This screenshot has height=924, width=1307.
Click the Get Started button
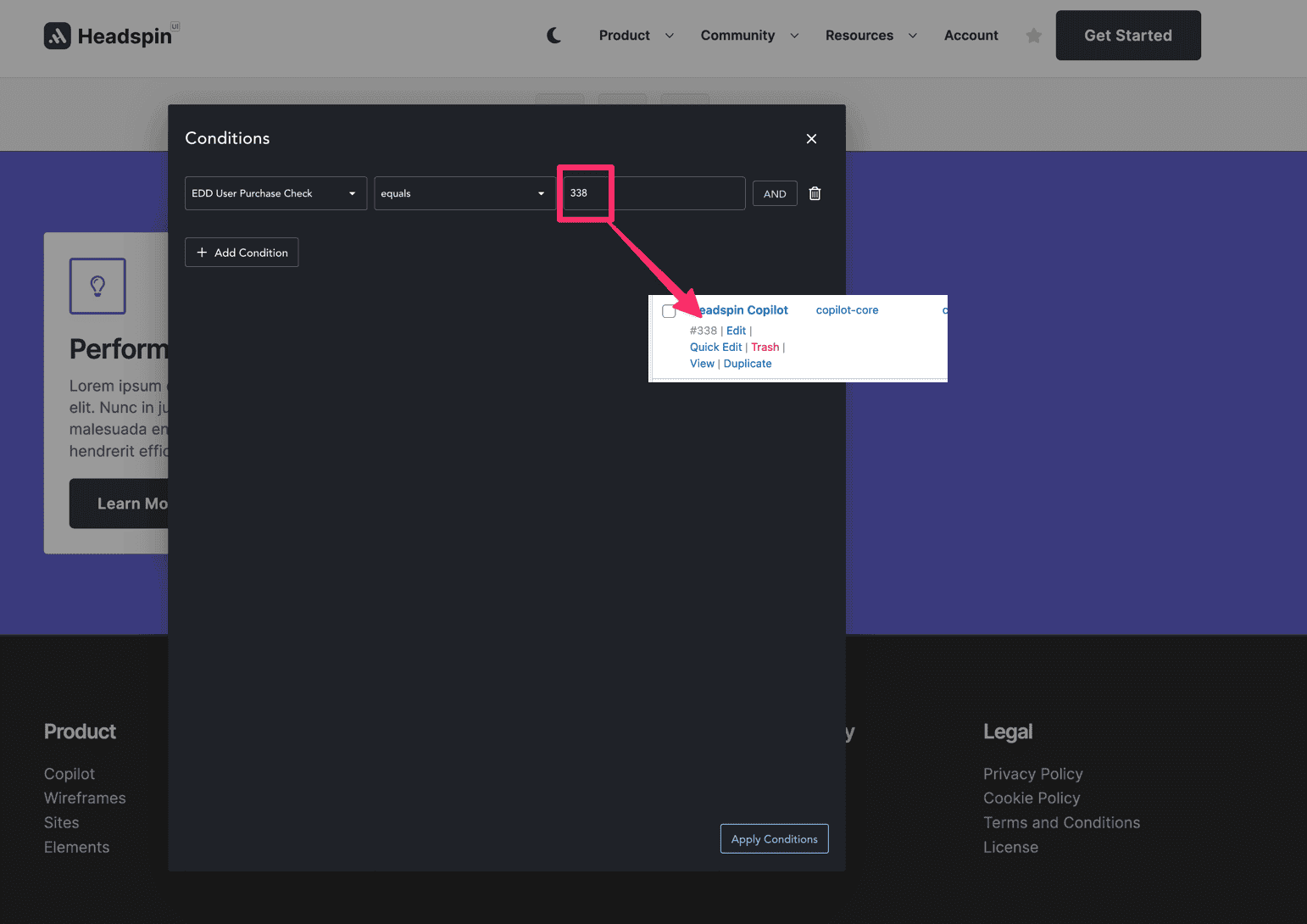point(1127,35)
